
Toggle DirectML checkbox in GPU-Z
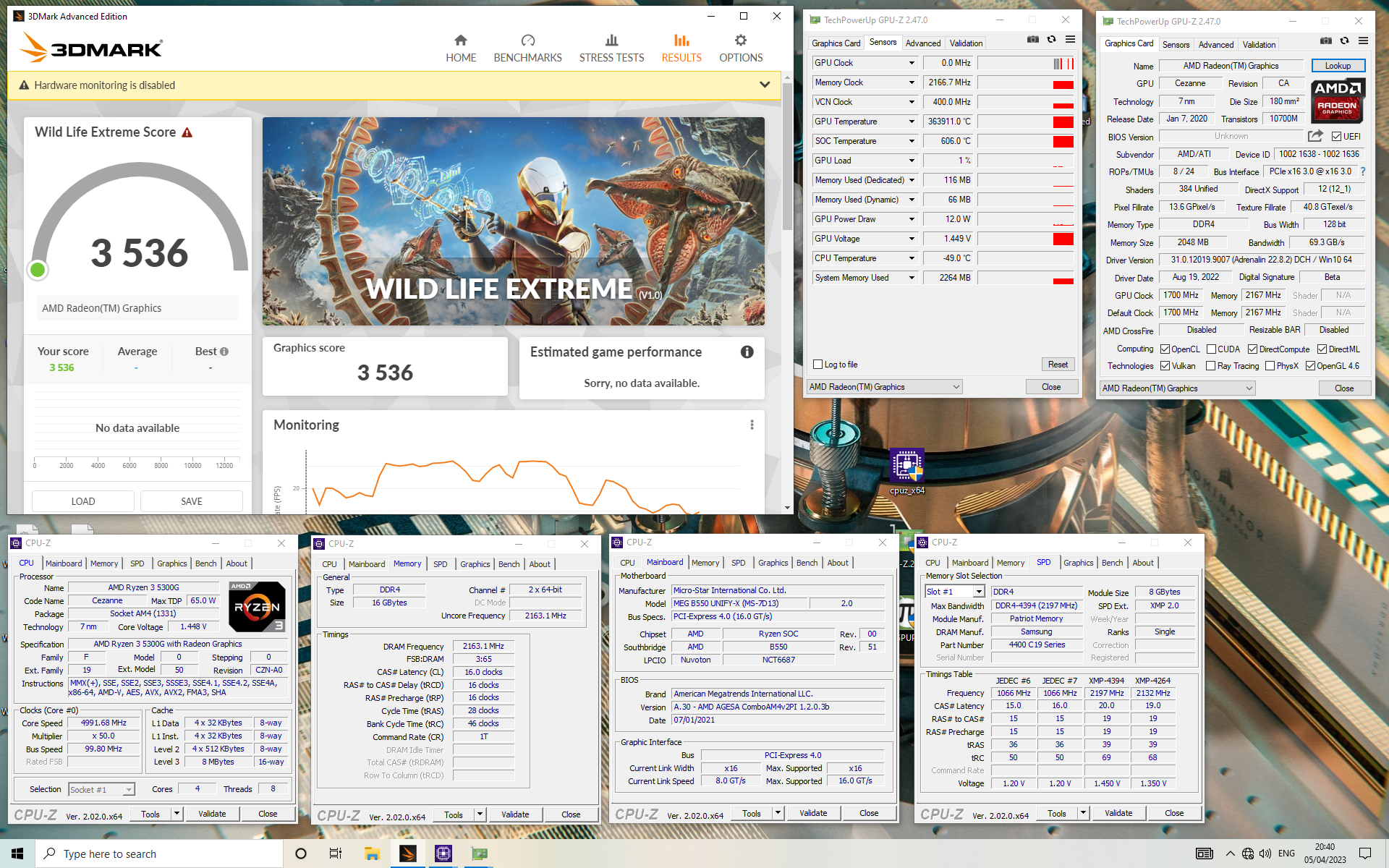pos(1322,349)
